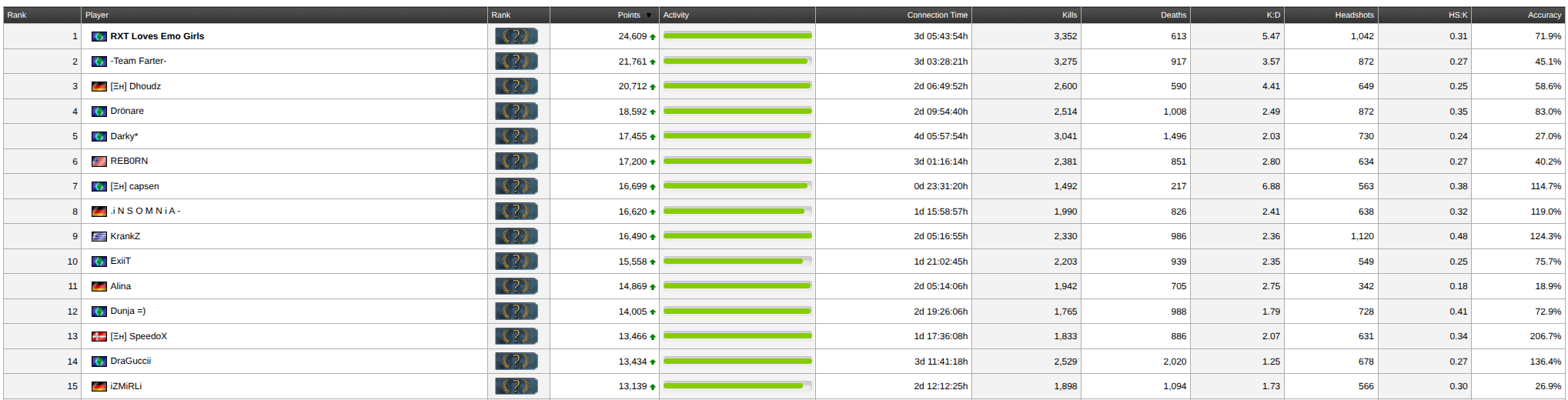
Task: Click the rank badge icon for RXT Loves Emo Girls
Action: (516, 36)
